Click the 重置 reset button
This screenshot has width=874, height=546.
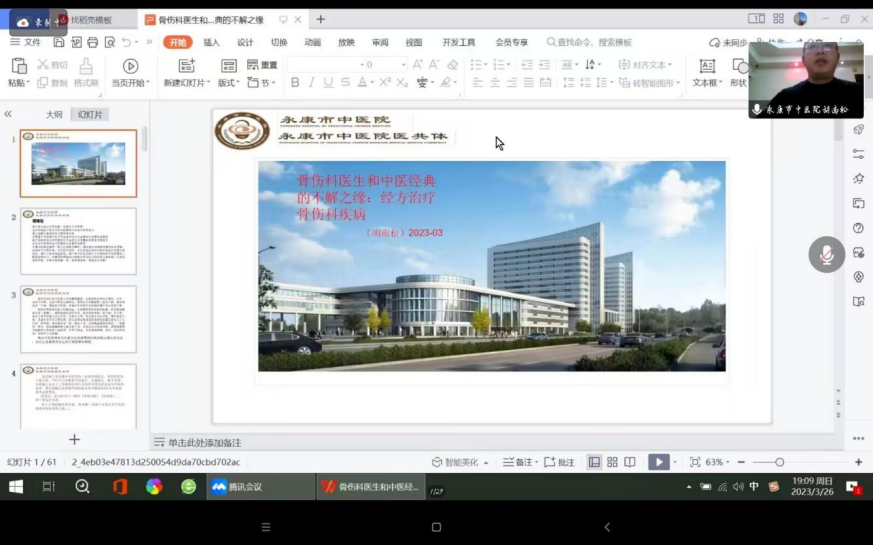pyautogui.click(x=262, y=65)
